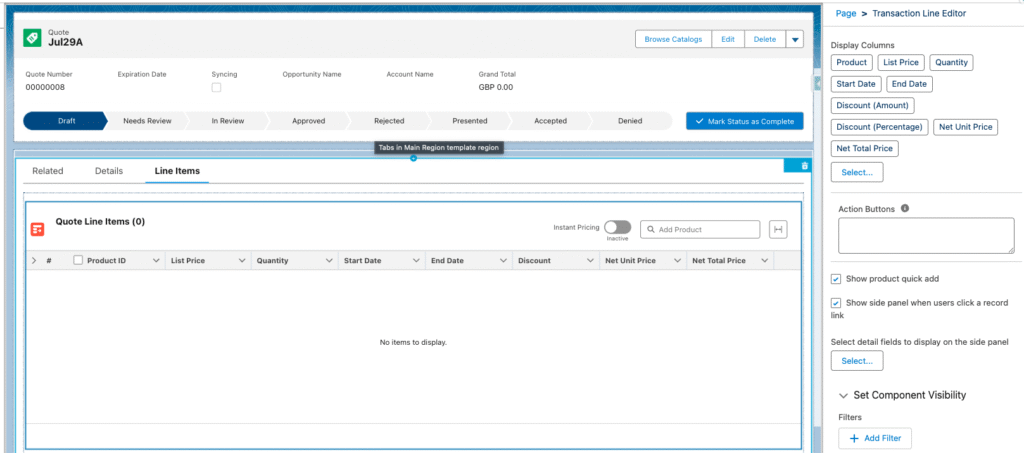Delete component using the trash icon
This screenshot has height=453, width=1024.
point(804,165)
